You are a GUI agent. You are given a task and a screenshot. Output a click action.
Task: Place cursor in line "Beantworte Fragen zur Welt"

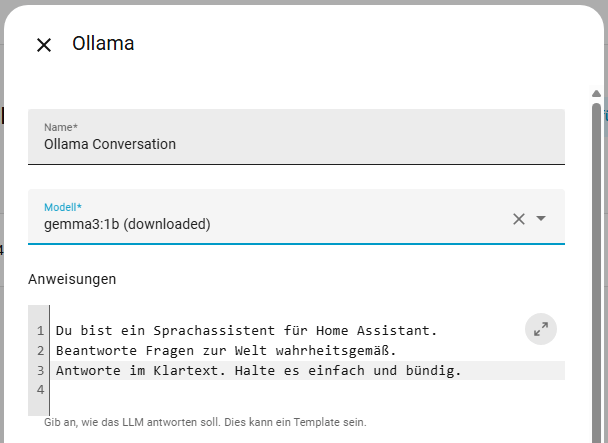[x=226, y=350]
